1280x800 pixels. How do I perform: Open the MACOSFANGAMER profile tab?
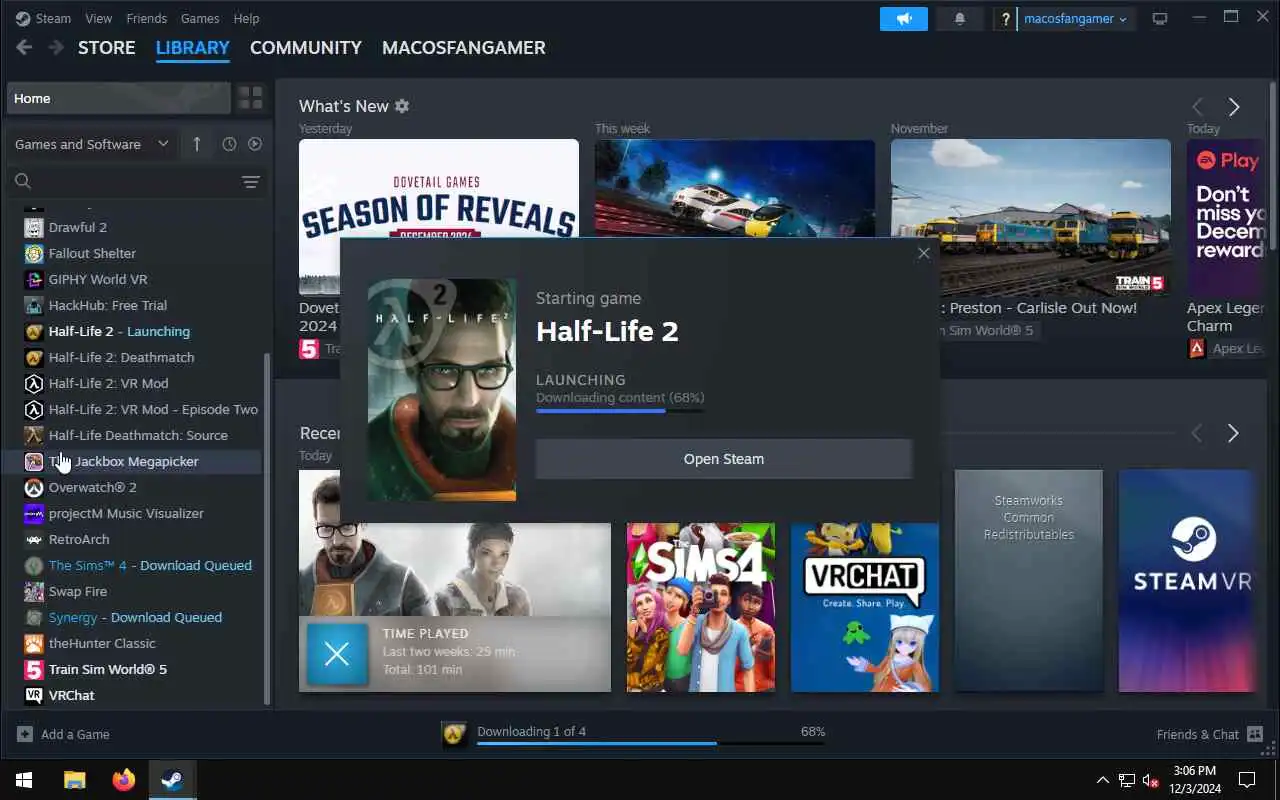pyautogui.click(x=464, y=48)
